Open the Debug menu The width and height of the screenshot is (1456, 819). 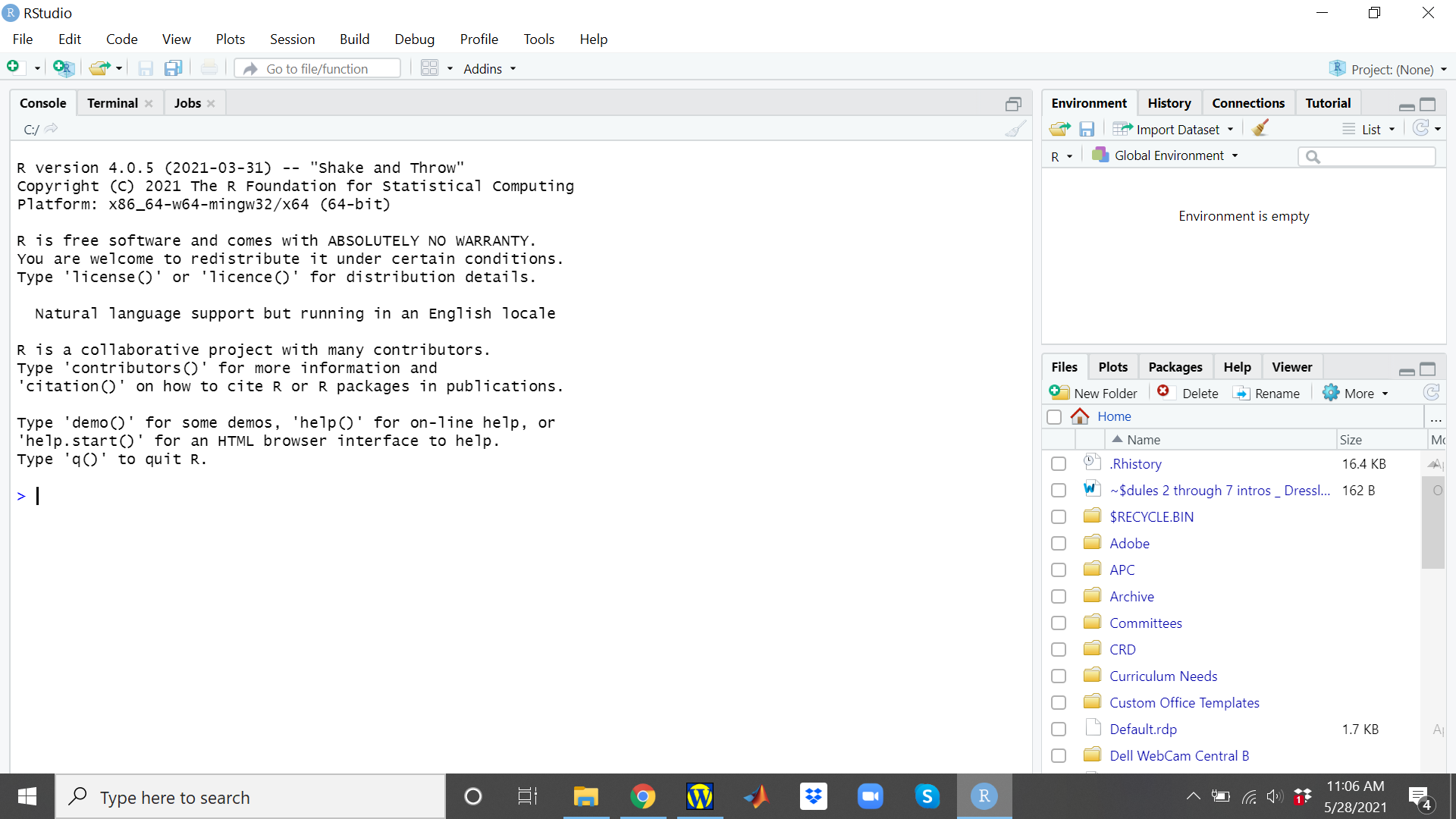(413, 39)
